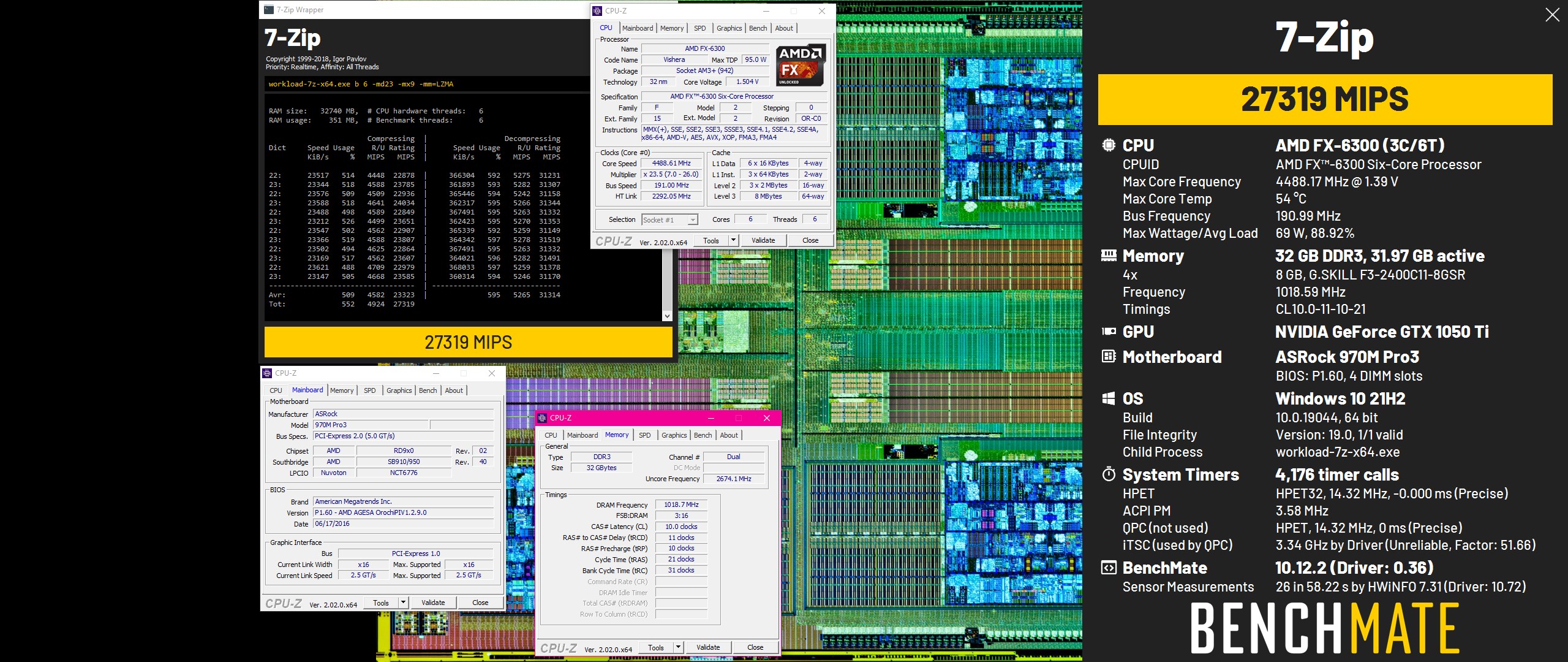The image size is (1568, 662).
Task: Click Close button in the pink Memory window
Action: [x=755, y=647]
